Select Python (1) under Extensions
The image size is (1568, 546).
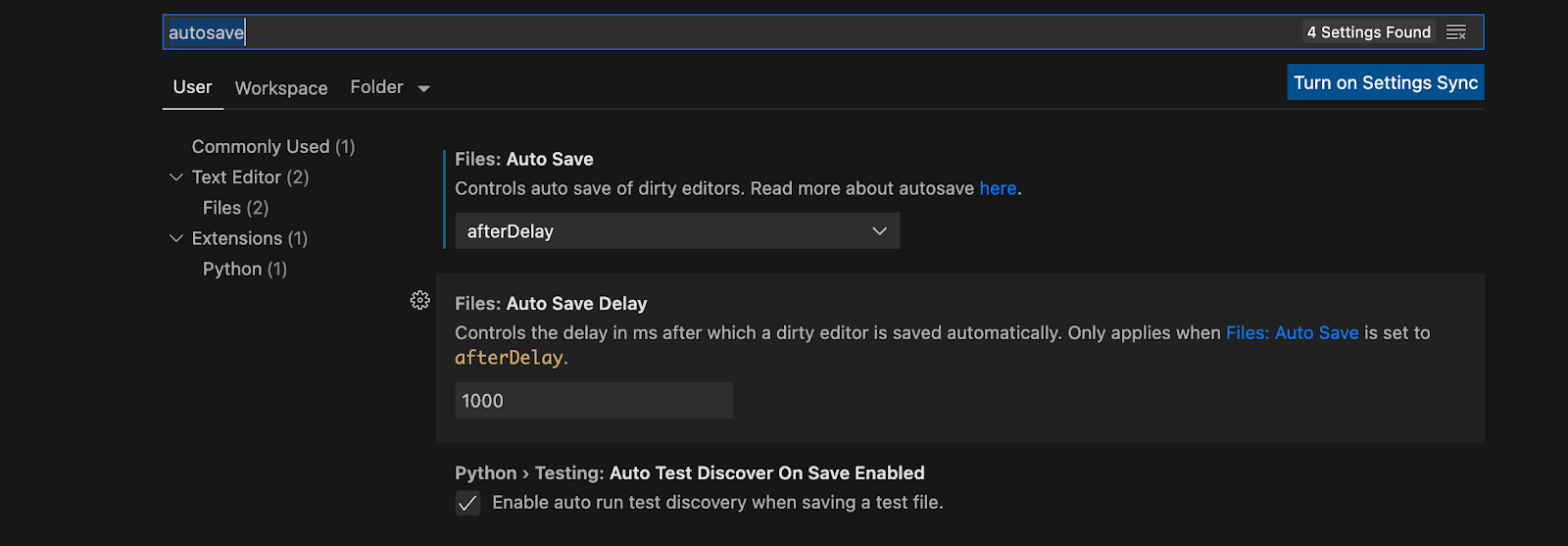click(245, 269)
